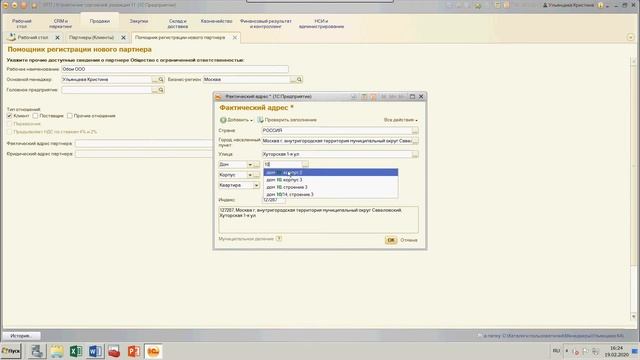640x360 pixels.
Task: Open selection button for Улица field
Action: coord(415,154)
